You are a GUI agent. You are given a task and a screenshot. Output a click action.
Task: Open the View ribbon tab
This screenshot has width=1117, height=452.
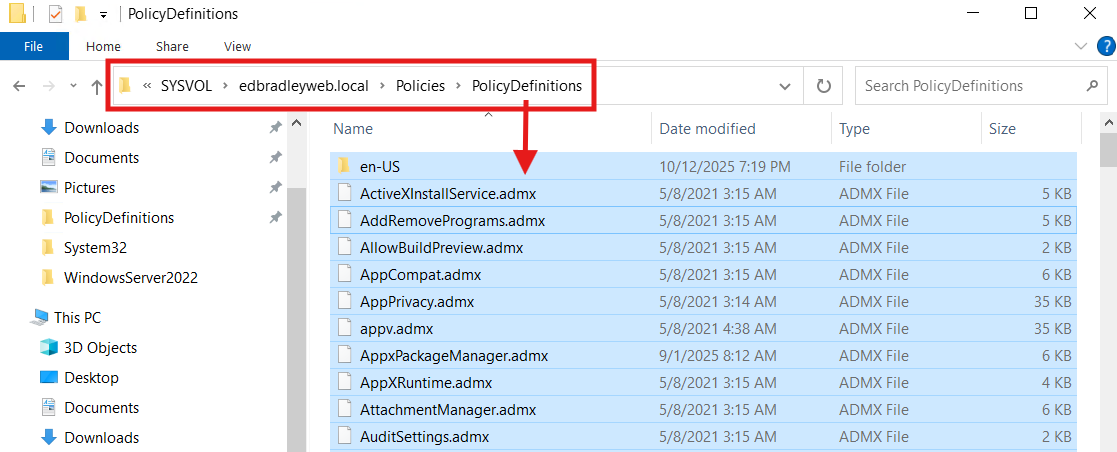coord(237,46)
